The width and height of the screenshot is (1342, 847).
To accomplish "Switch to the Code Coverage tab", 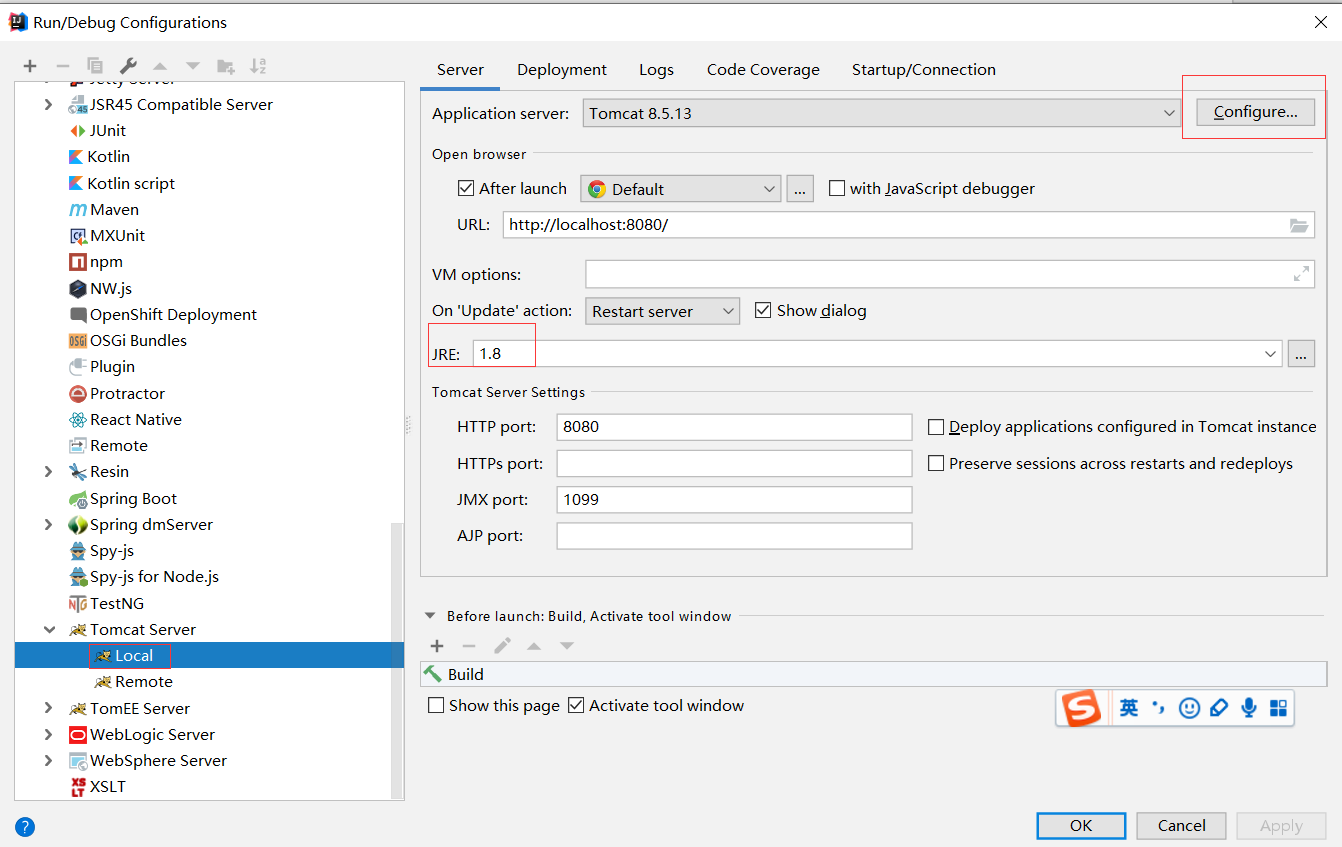I will tap(763, 70).
